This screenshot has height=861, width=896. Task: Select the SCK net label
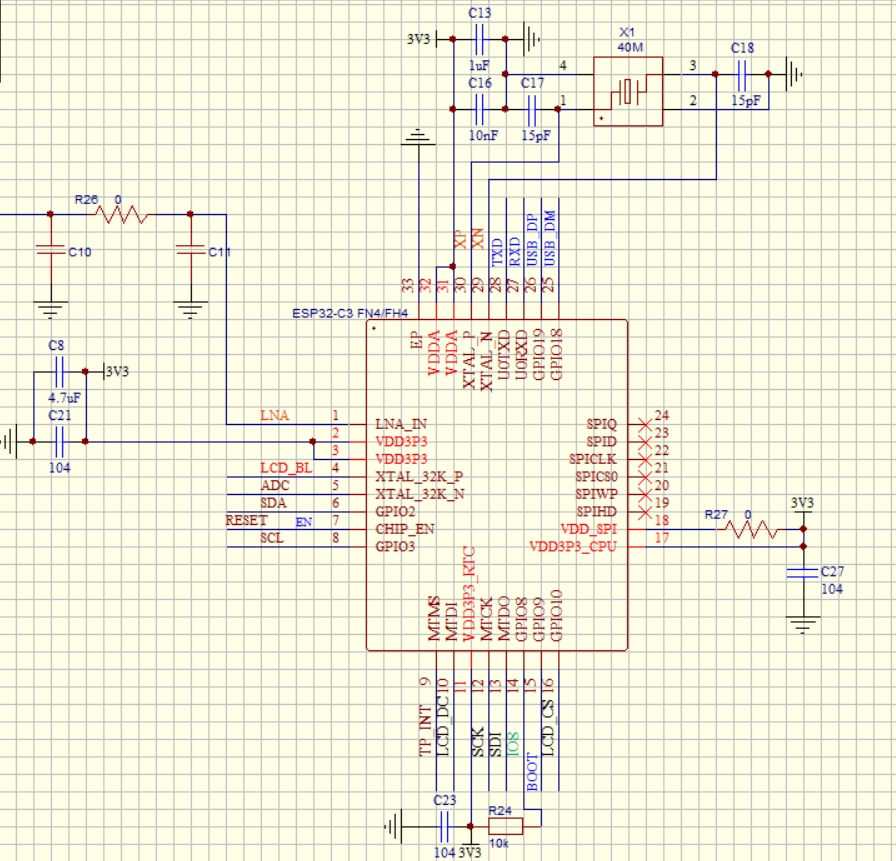coord(478,742)
